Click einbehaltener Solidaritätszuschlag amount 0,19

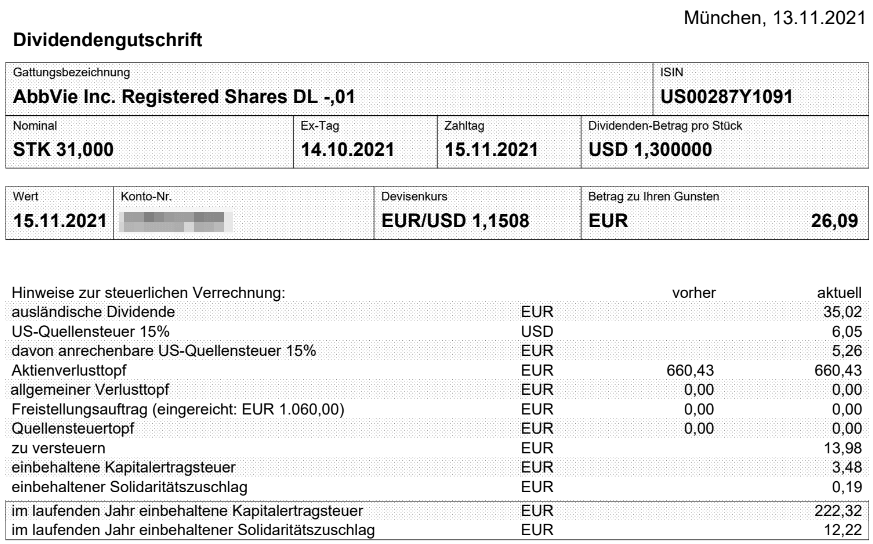[x=844, y=487]
